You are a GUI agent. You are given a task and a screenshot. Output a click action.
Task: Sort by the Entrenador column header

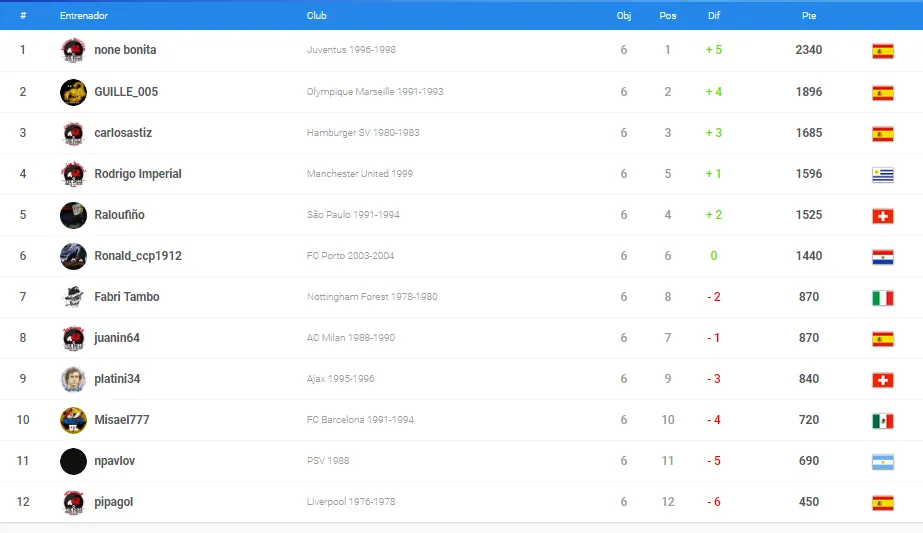click(84, 16)
